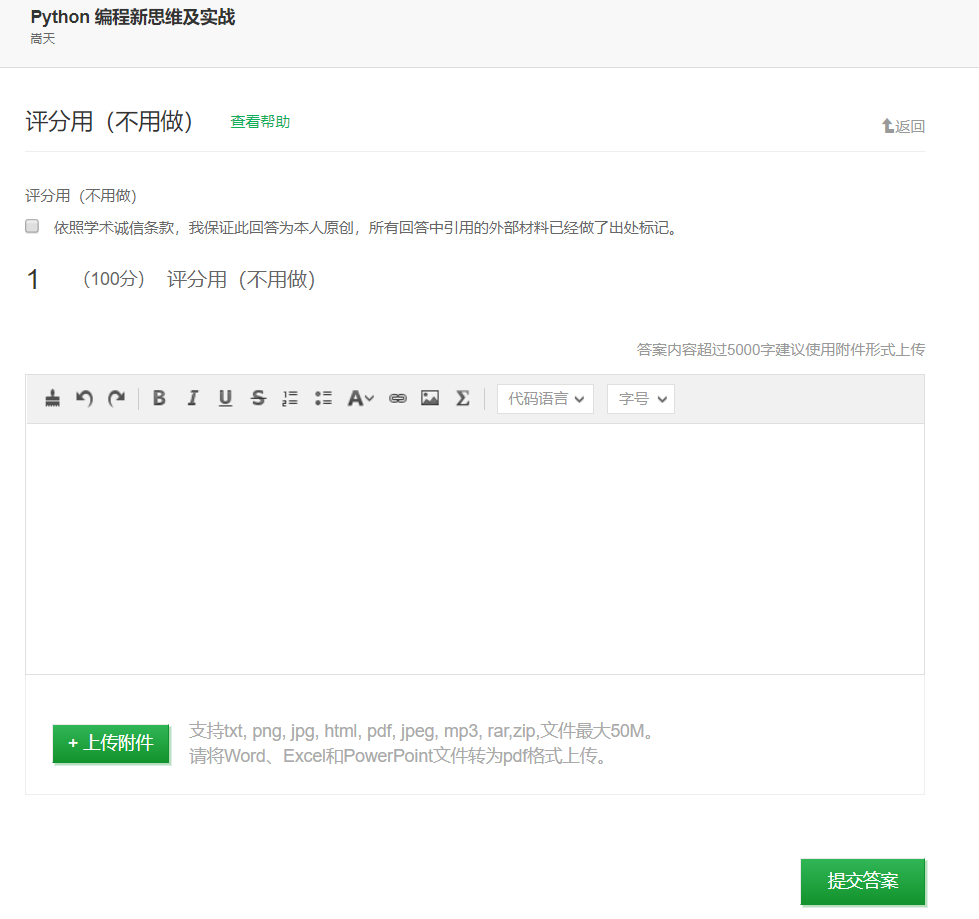The width and height of the screenshot is (979, 919).
Task: Undo the last edit in editor
Action: [x=85, y=398]
